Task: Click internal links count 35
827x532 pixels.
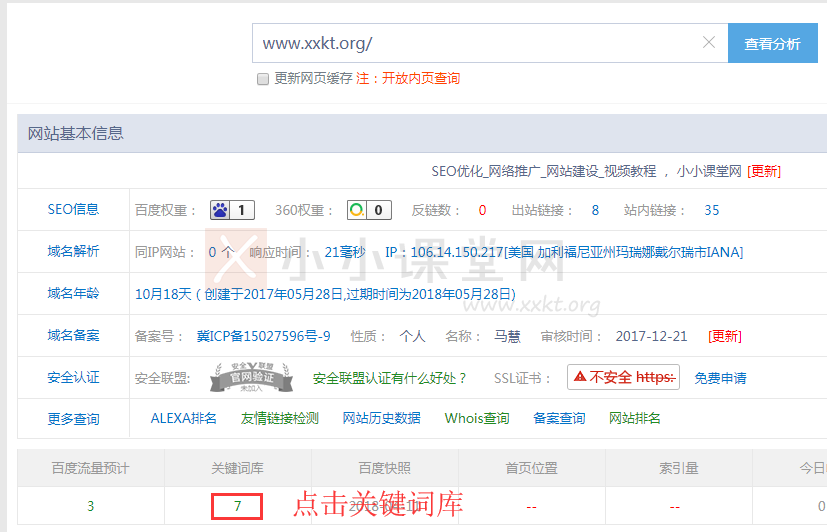Action: pyautogui.click(x=711, y=210)
